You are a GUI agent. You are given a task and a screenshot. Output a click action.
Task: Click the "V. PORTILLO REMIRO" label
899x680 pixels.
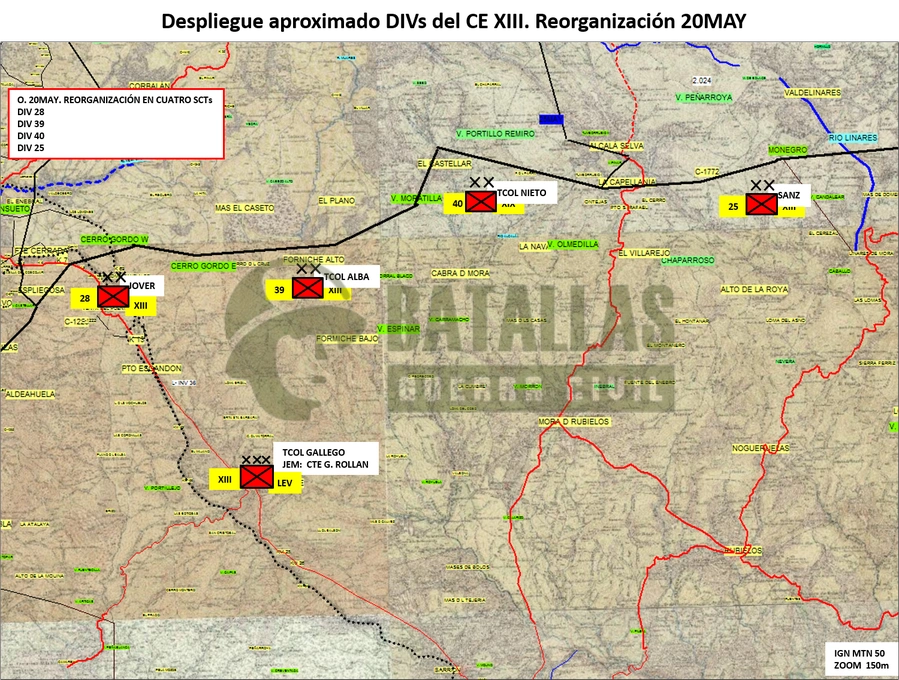(495, 134)
